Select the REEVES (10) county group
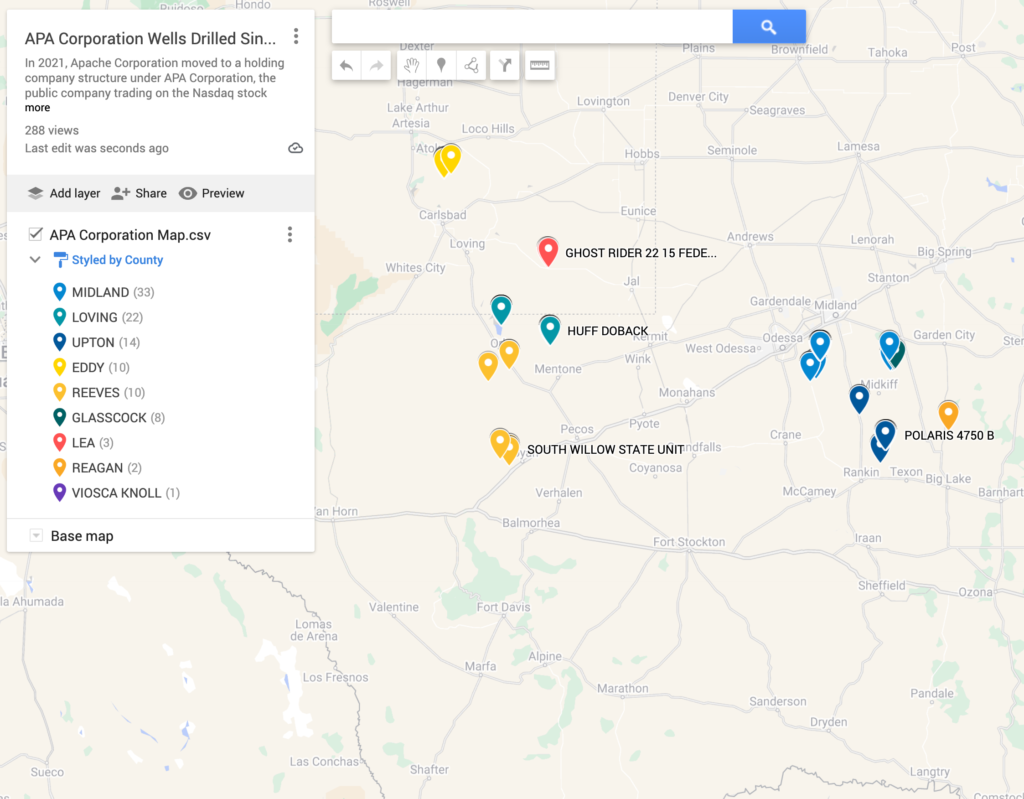 point(99,393)
